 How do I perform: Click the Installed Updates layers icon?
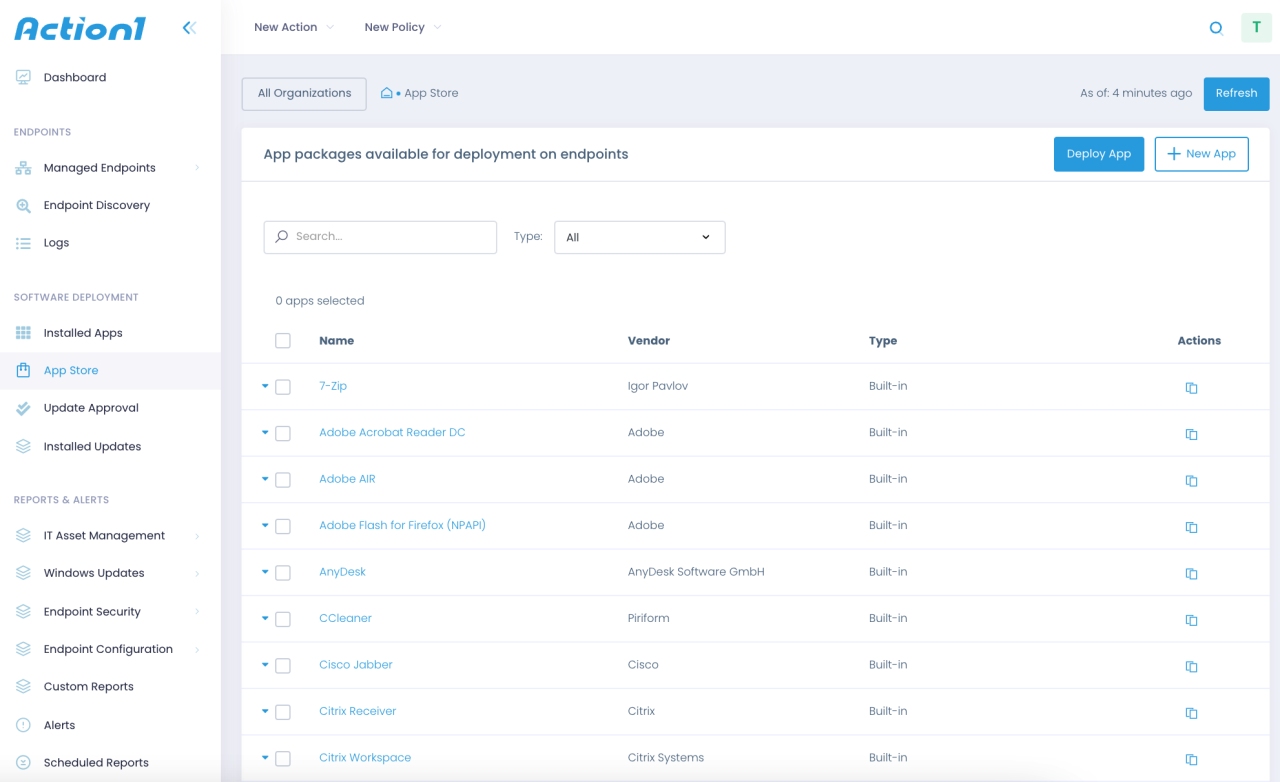coord(23,446)
